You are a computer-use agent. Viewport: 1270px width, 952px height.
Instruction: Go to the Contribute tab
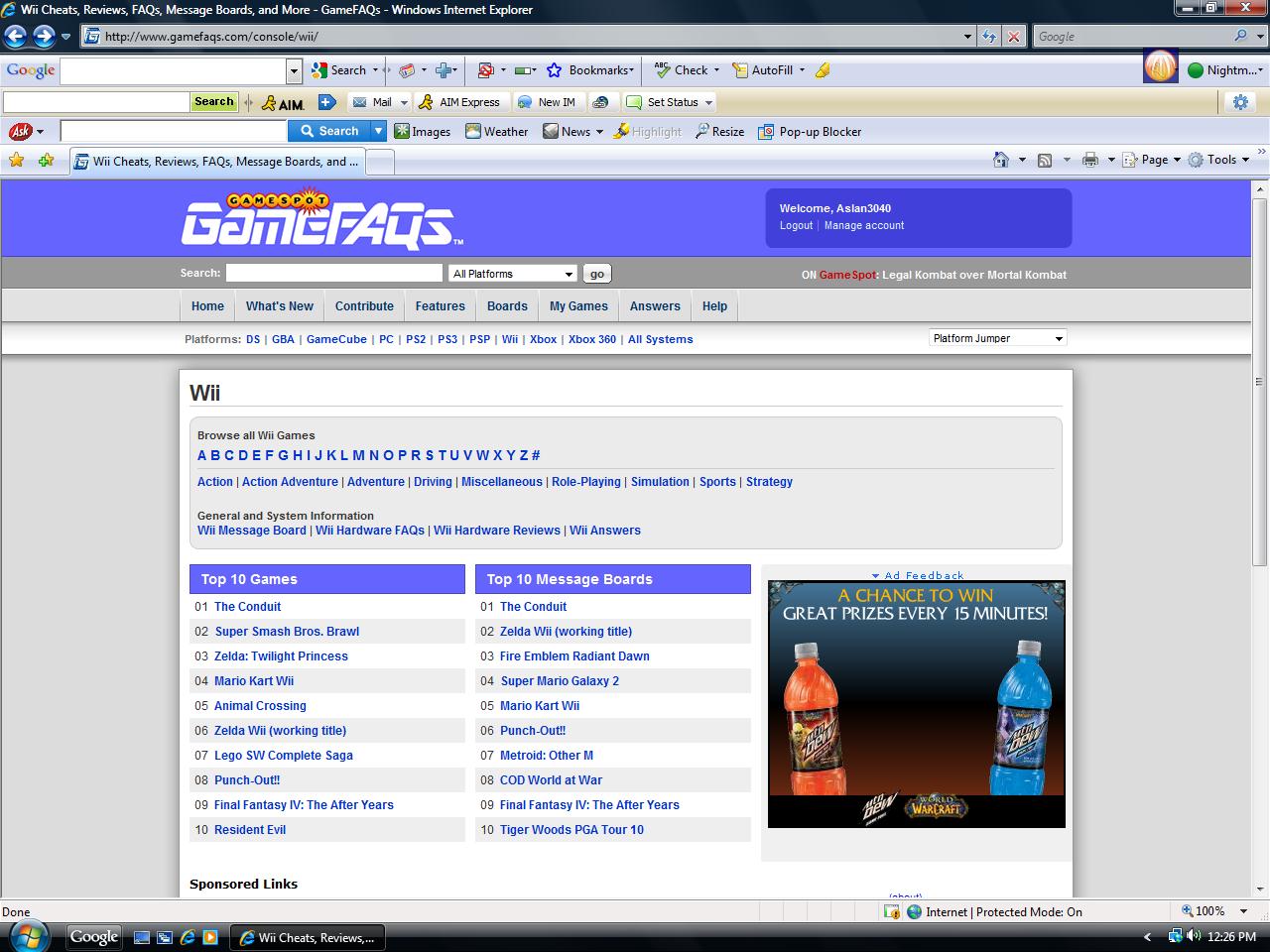364,306
